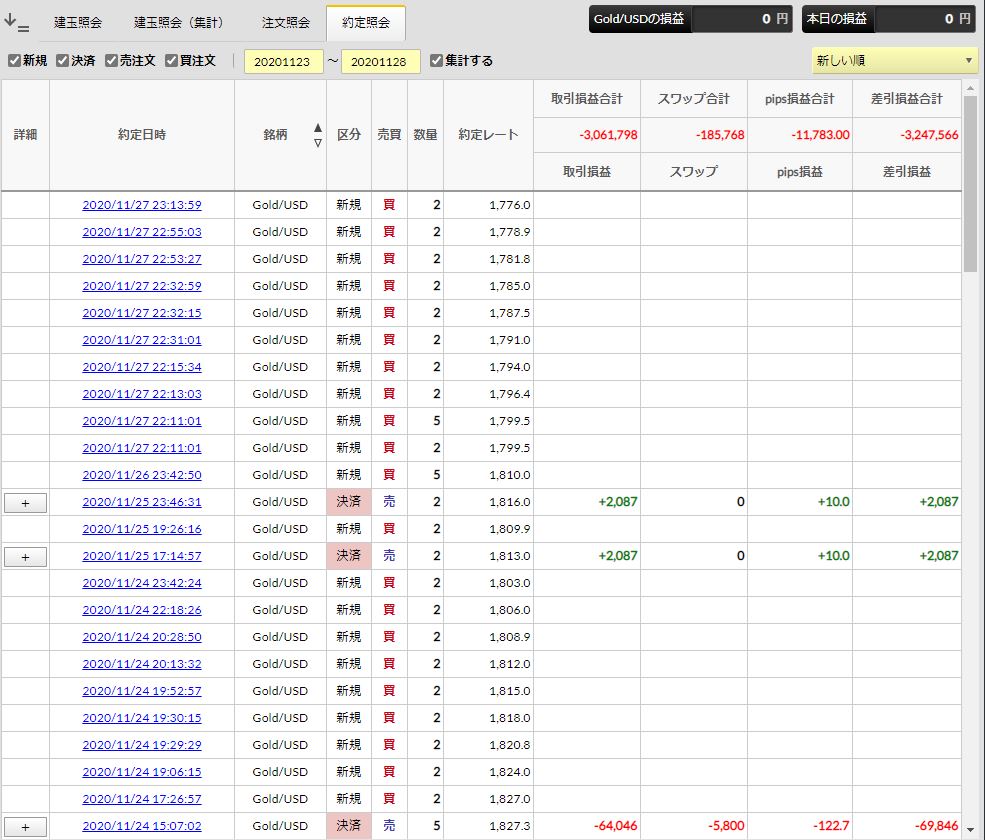Click the 本日の損益 display
Screen dimensions: 985x840
[888, 19]
